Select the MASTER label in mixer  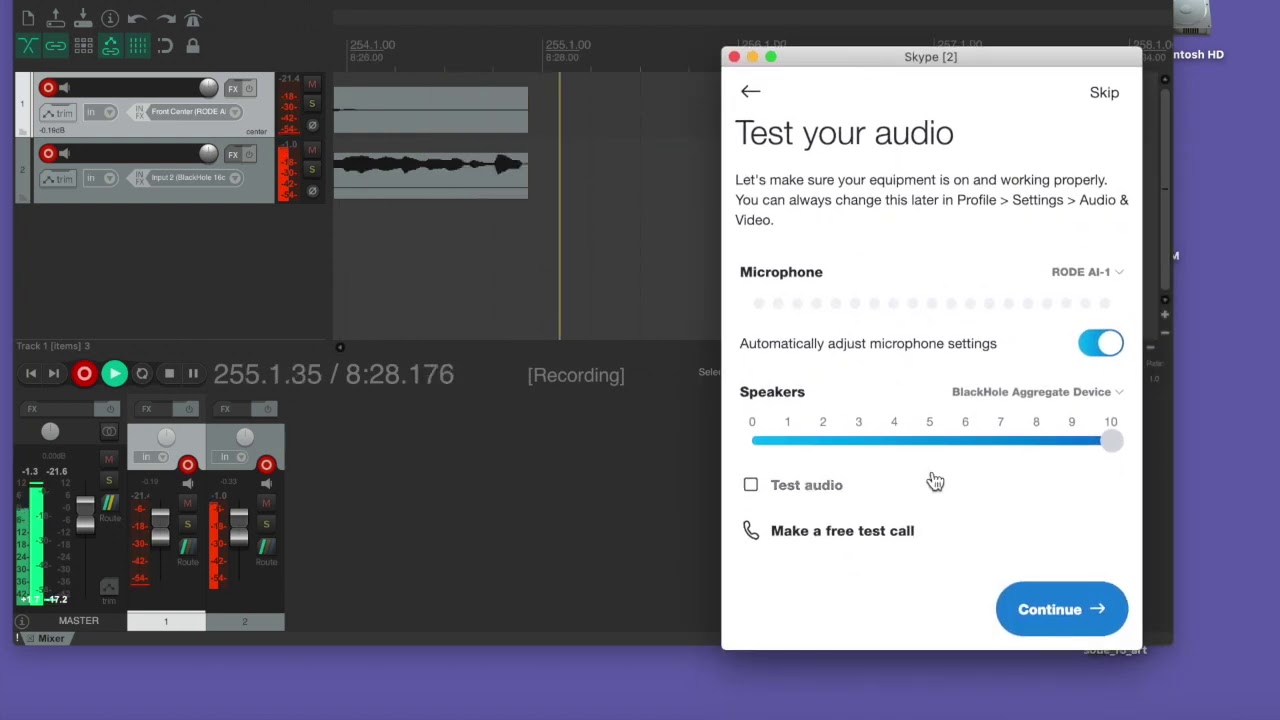point(78,621)
